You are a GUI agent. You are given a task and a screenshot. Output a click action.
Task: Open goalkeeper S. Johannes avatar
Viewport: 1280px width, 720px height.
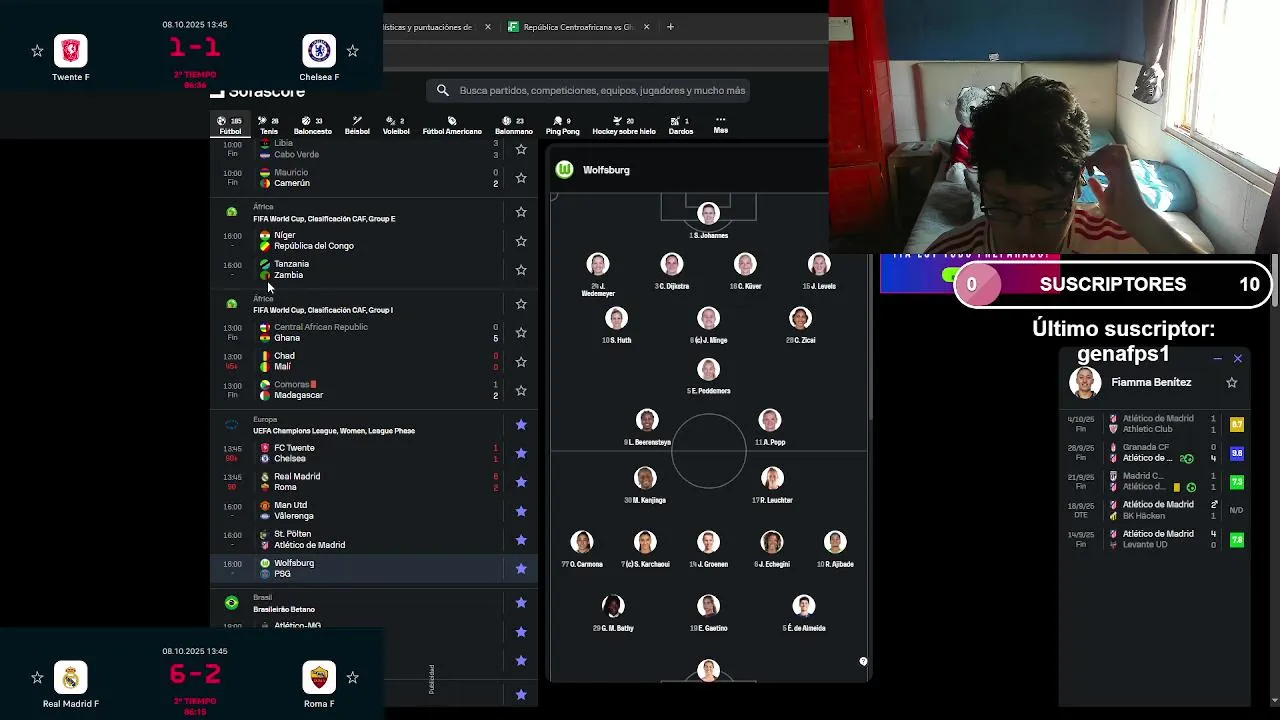[708, 213]
